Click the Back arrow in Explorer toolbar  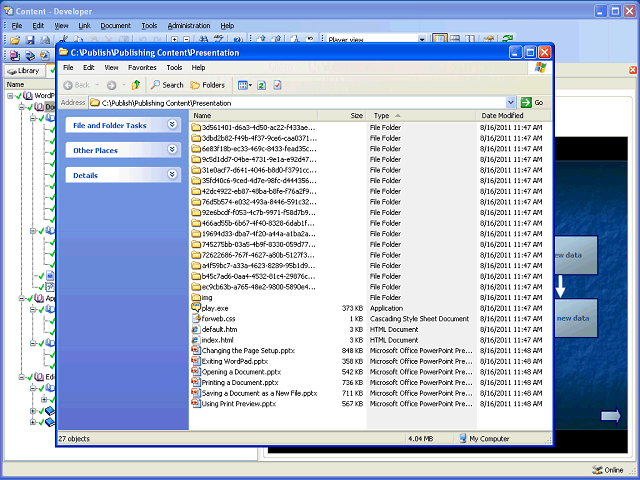[x=68, y=85]
